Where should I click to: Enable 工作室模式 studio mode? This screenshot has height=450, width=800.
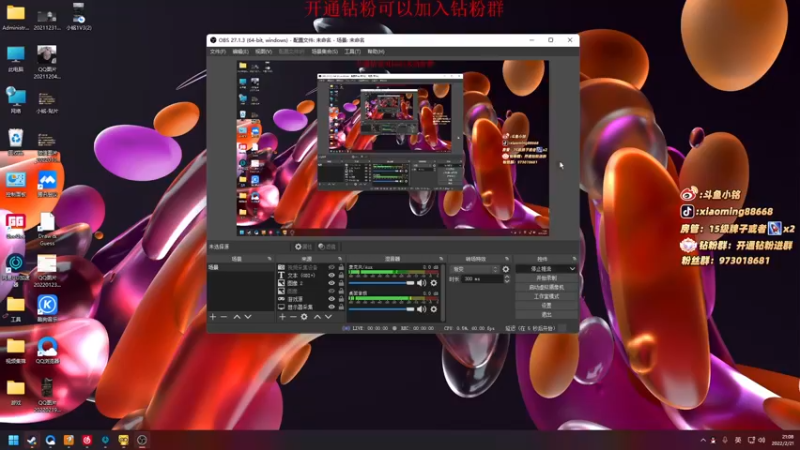coord(546,296)
